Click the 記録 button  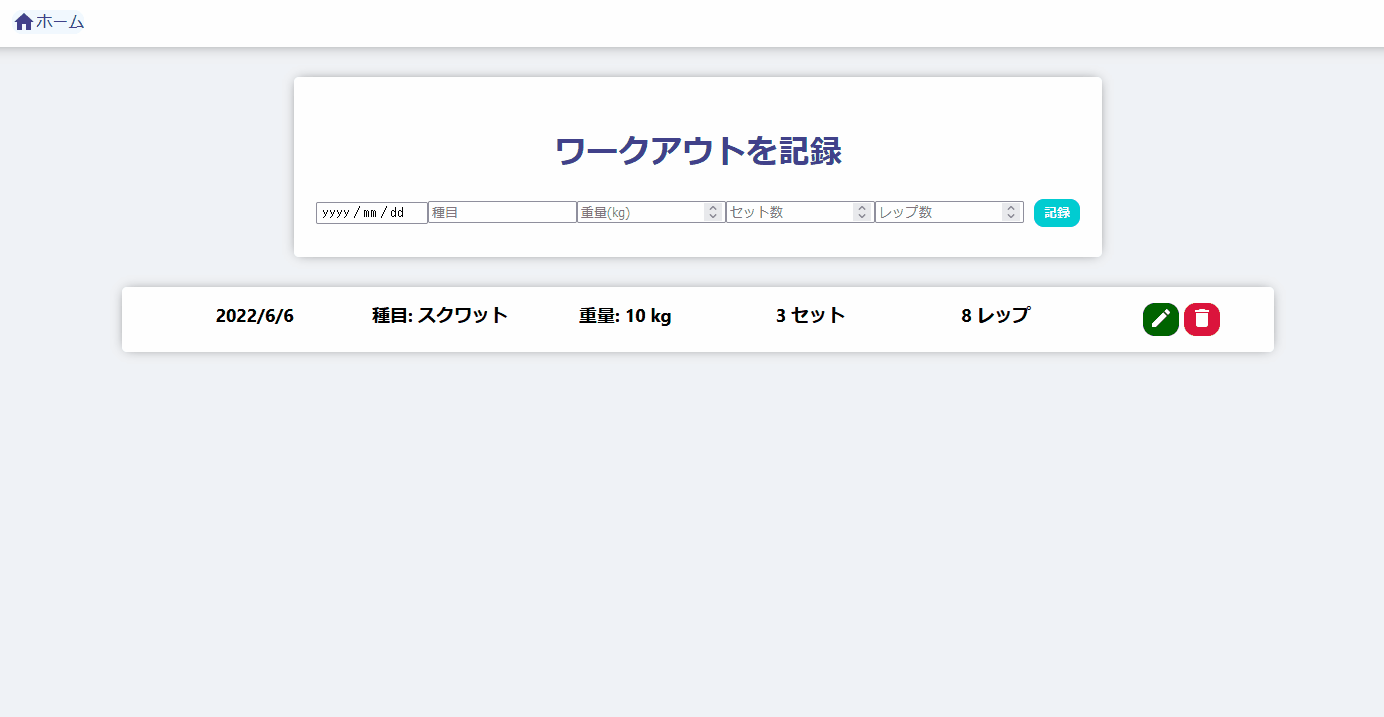(x=1057, y=213)
